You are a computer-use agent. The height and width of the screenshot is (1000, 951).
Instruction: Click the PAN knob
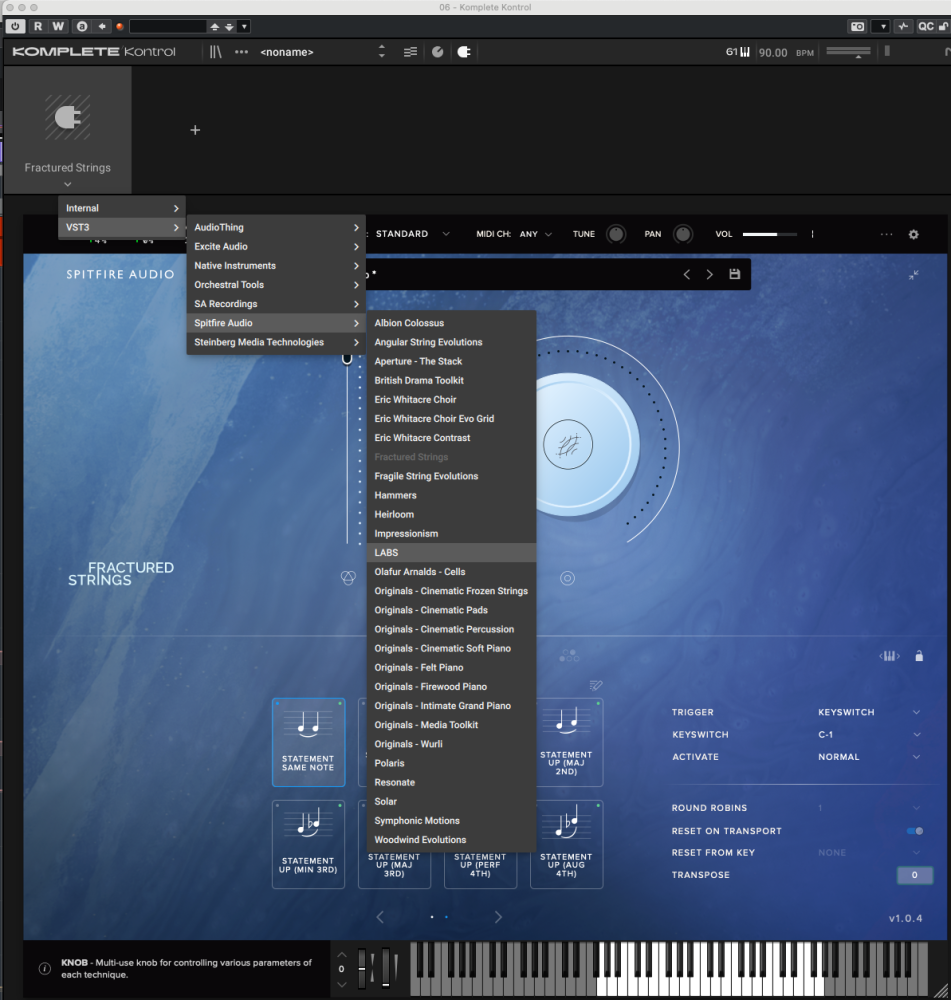(x=683, y=234)
